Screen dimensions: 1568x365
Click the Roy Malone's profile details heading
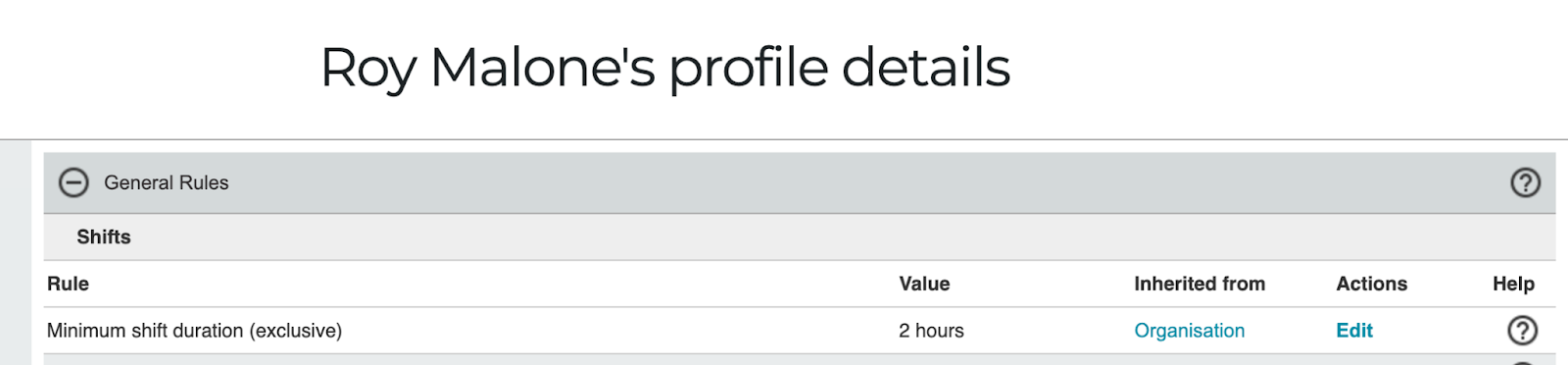[665, 68]
